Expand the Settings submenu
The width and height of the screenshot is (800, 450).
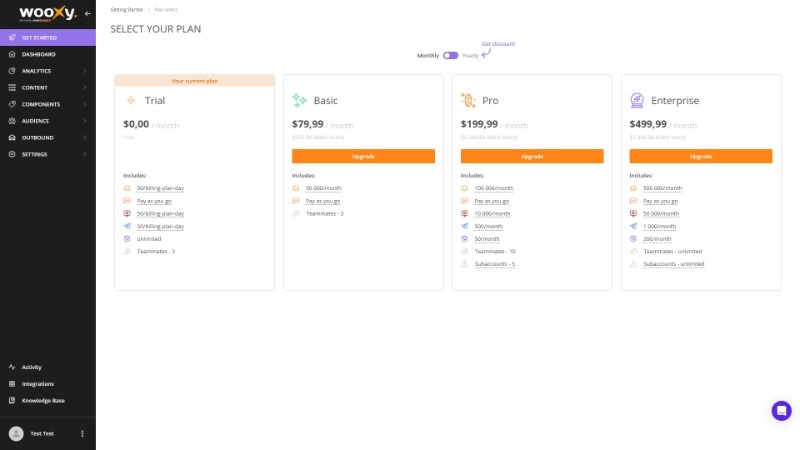(x=85, y=154)
